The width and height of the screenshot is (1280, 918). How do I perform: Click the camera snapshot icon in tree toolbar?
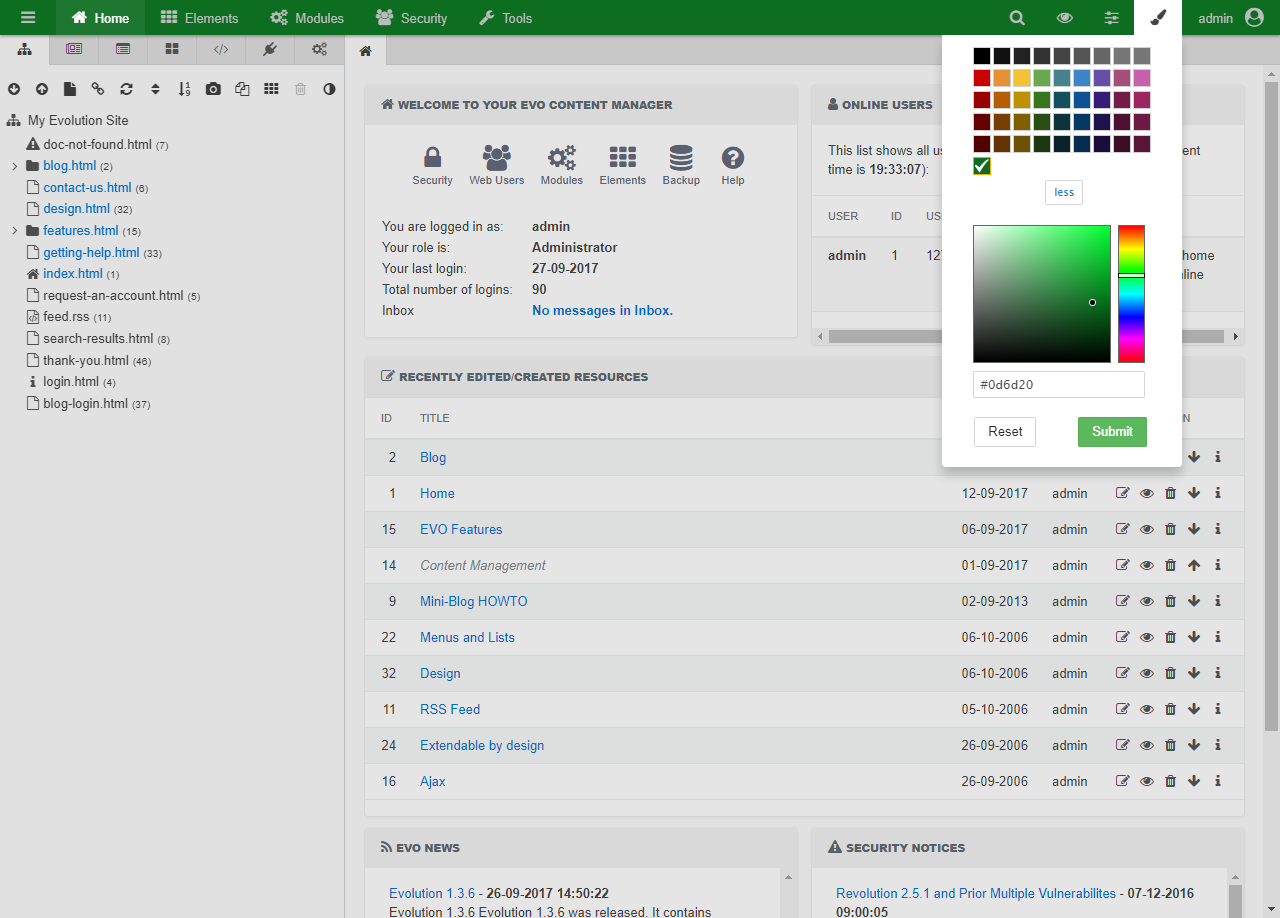coord(212,89)
